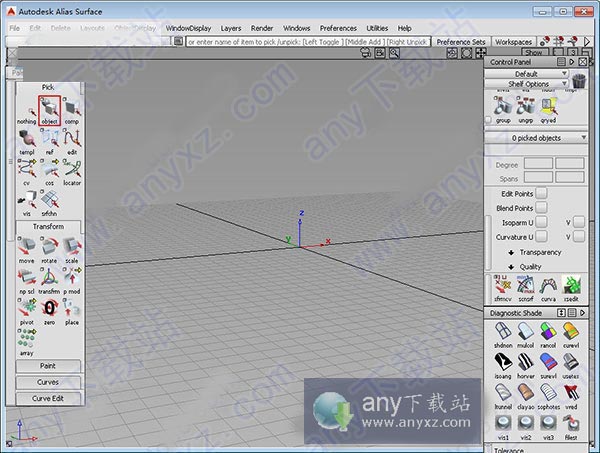Apply the clayao diagnostic shade
600x453 pixels.
point(525,396)
